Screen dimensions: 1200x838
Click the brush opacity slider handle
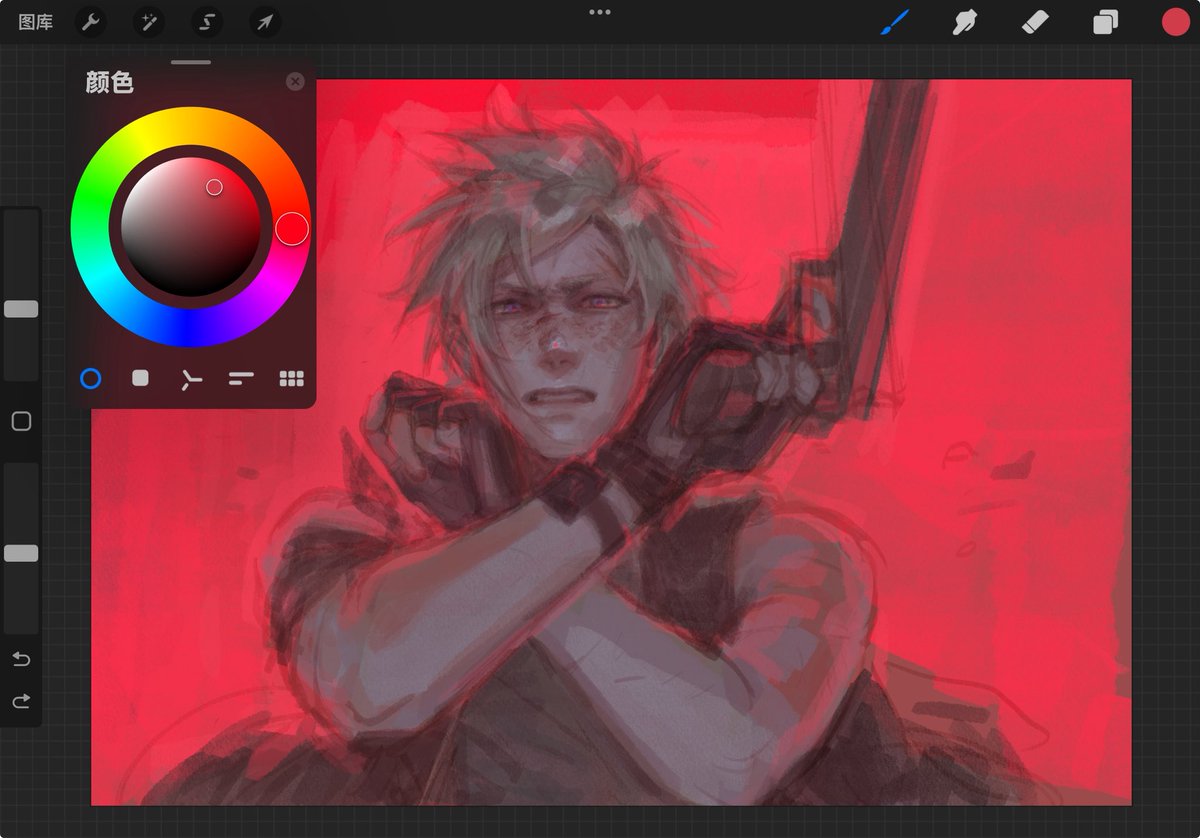(21, 553)
